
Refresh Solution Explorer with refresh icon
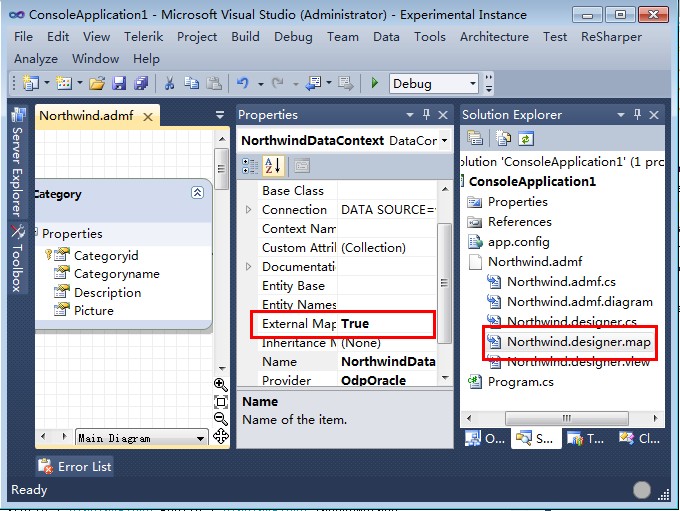(526, 139)
